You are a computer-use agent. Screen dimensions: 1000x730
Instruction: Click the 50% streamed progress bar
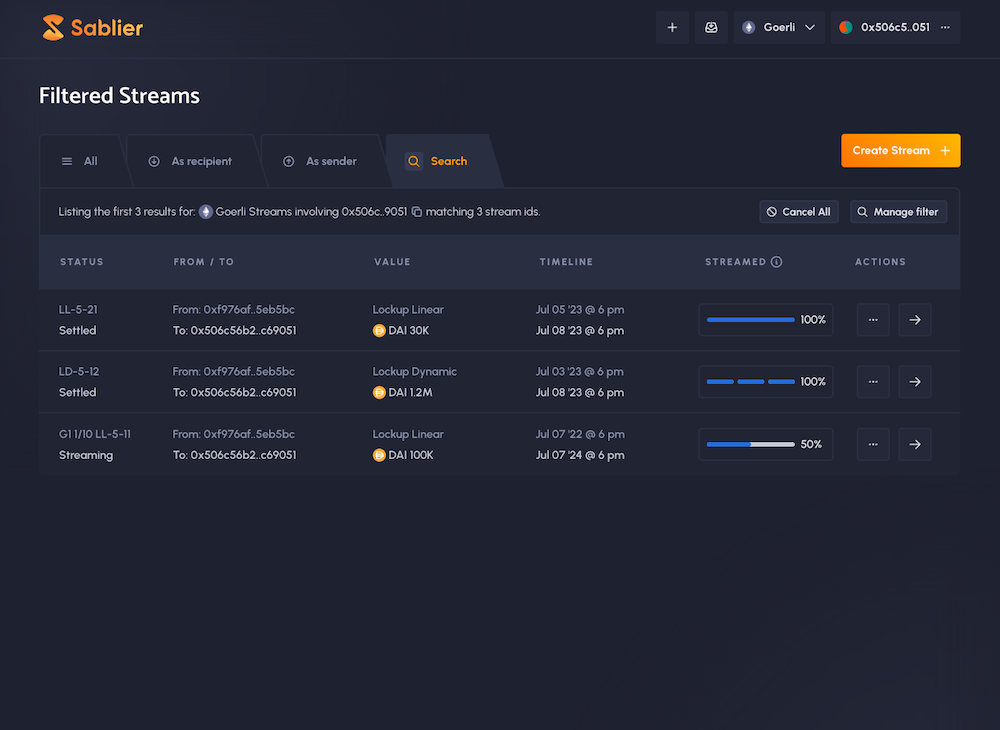click(751, 445)
